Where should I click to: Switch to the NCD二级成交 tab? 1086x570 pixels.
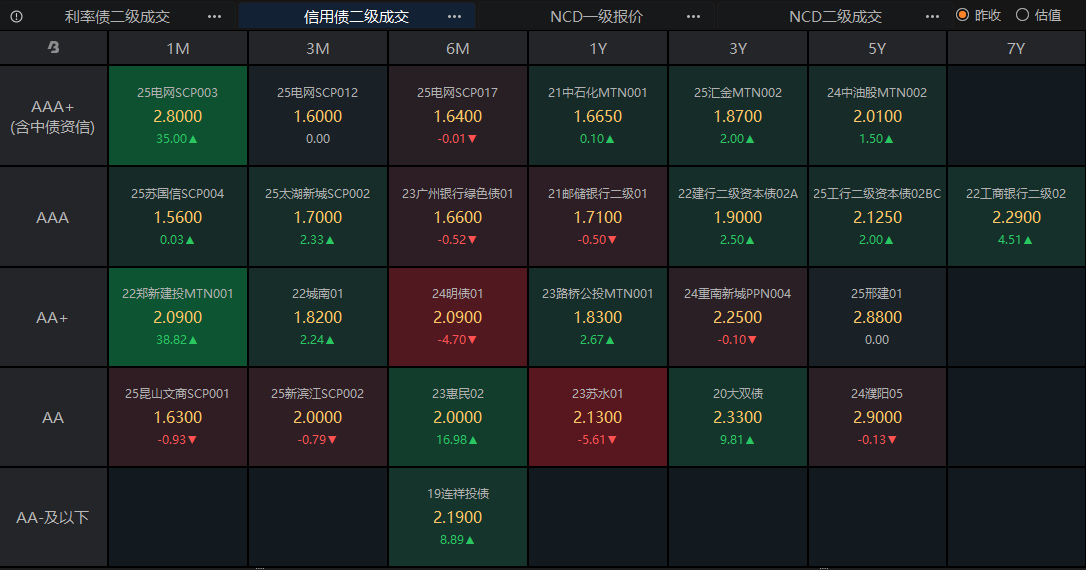click(x=835, y=17)
